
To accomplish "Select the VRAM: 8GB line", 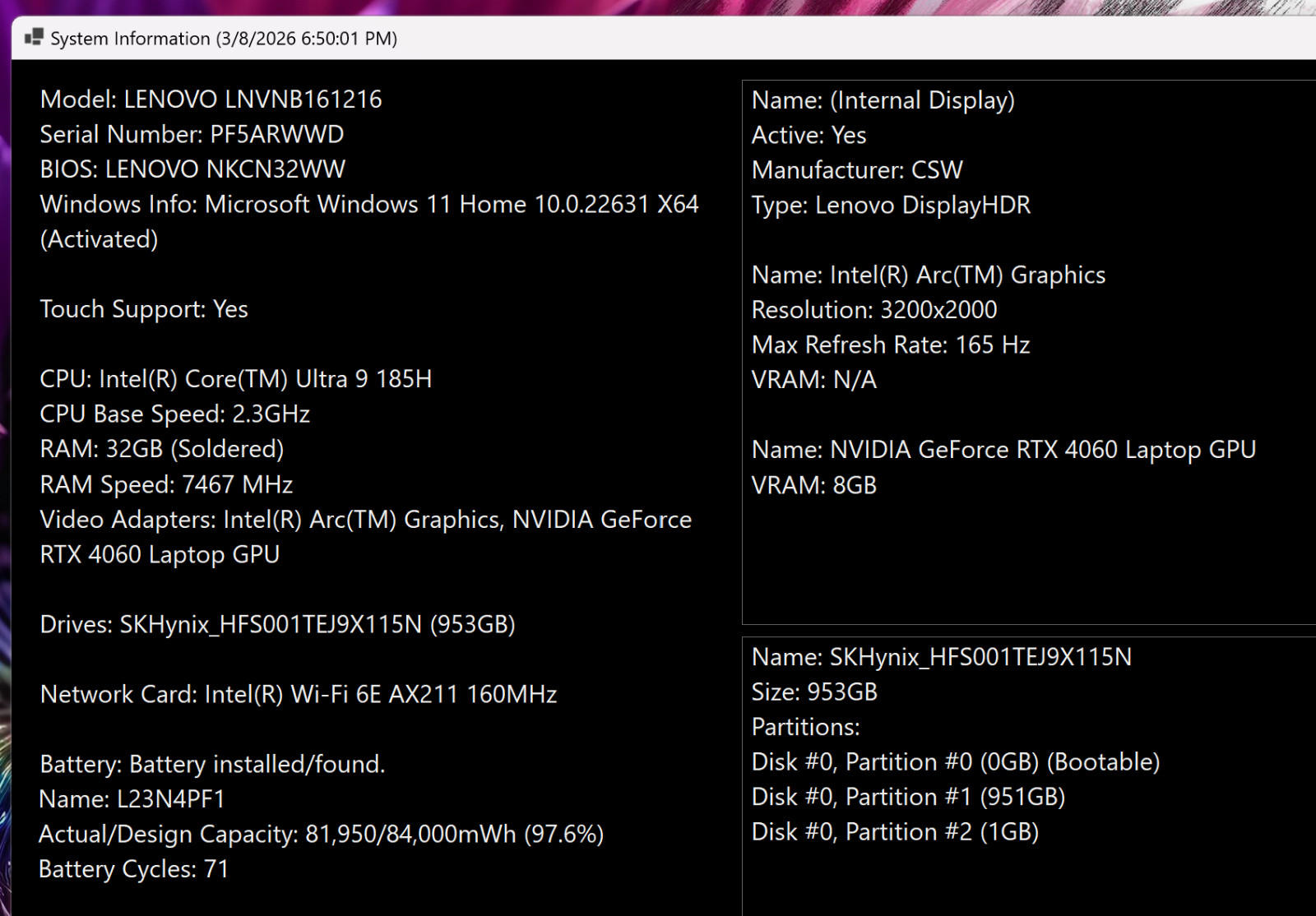I will click(x=814, y=485).
